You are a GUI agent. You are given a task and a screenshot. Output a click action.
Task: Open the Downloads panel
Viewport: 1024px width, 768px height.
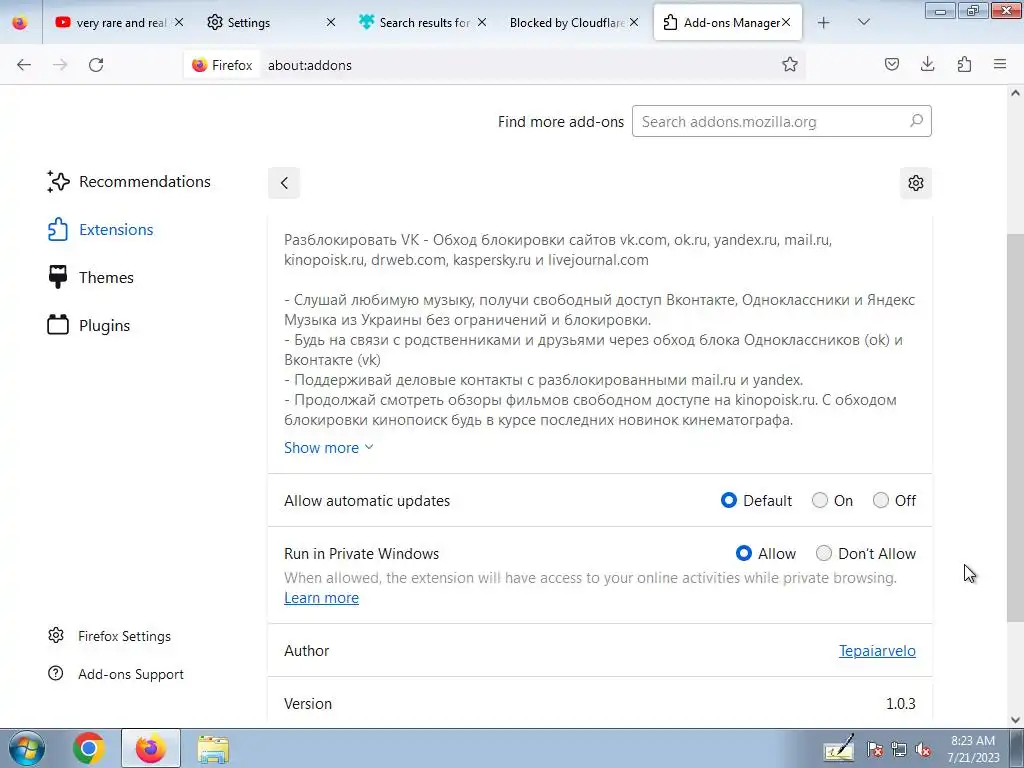tap(927, 64)
